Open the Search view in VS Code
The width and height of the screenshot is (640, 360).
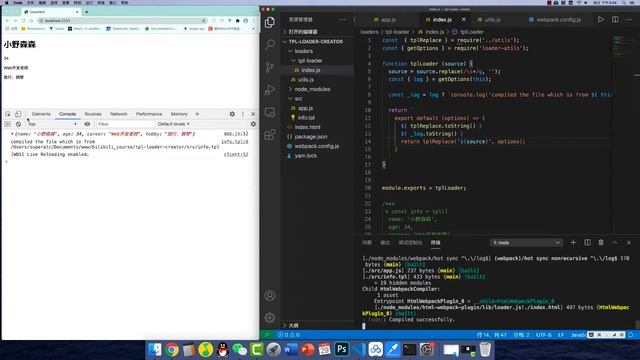270,44
